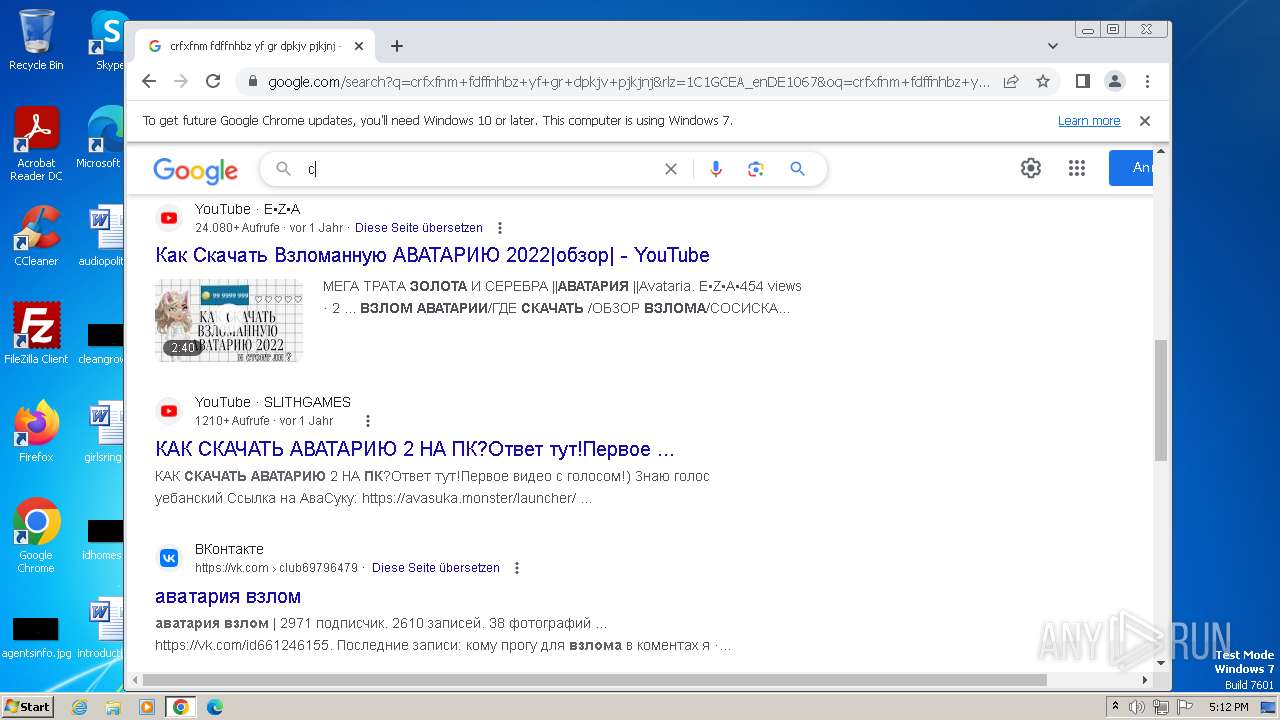Select the Google search results tab
This screenshot has width=1280, height=720.
(254, 46)
